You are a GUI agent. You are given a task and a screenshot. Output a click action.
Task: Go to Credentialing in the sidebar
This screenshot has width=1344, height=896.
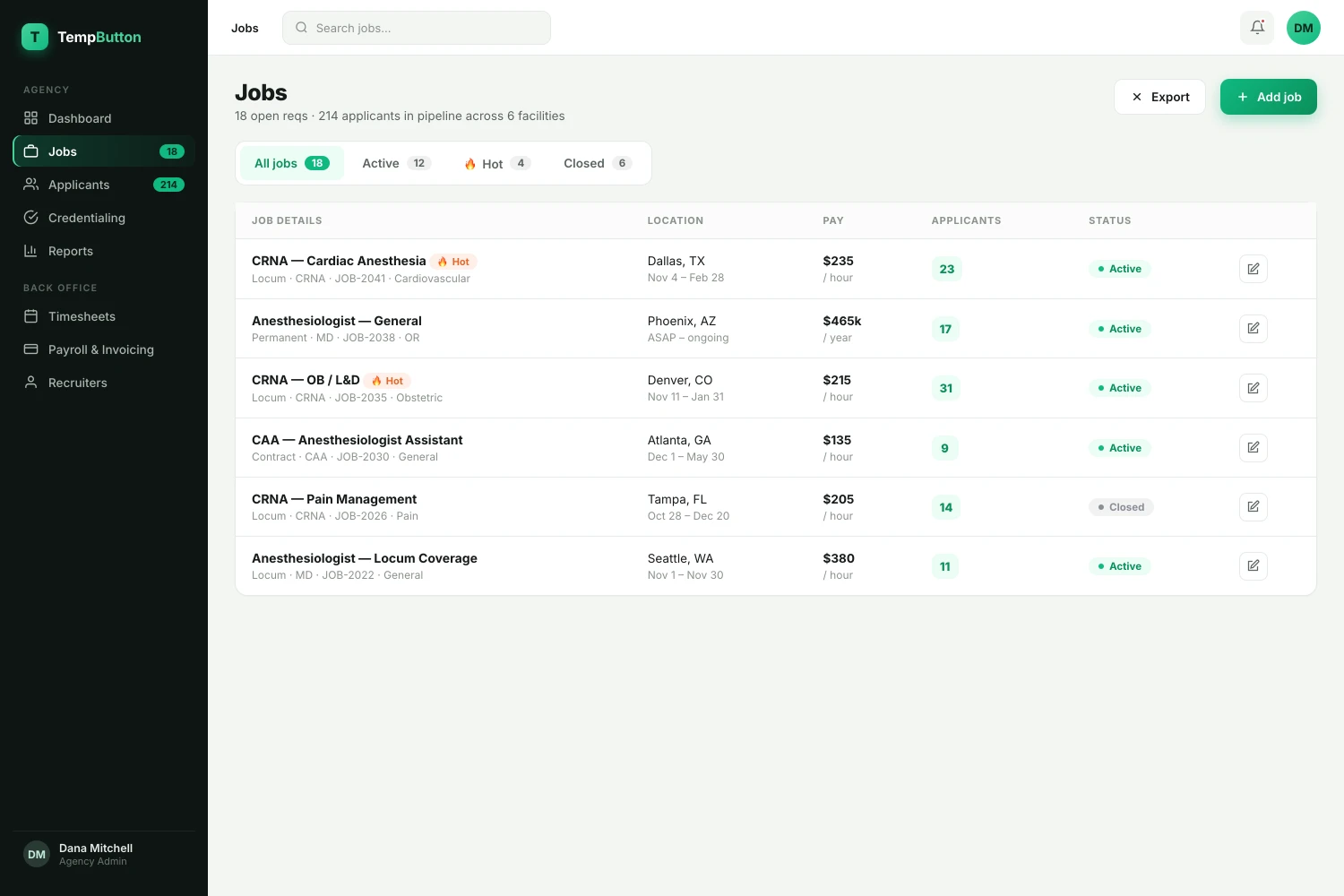[104, 218]
